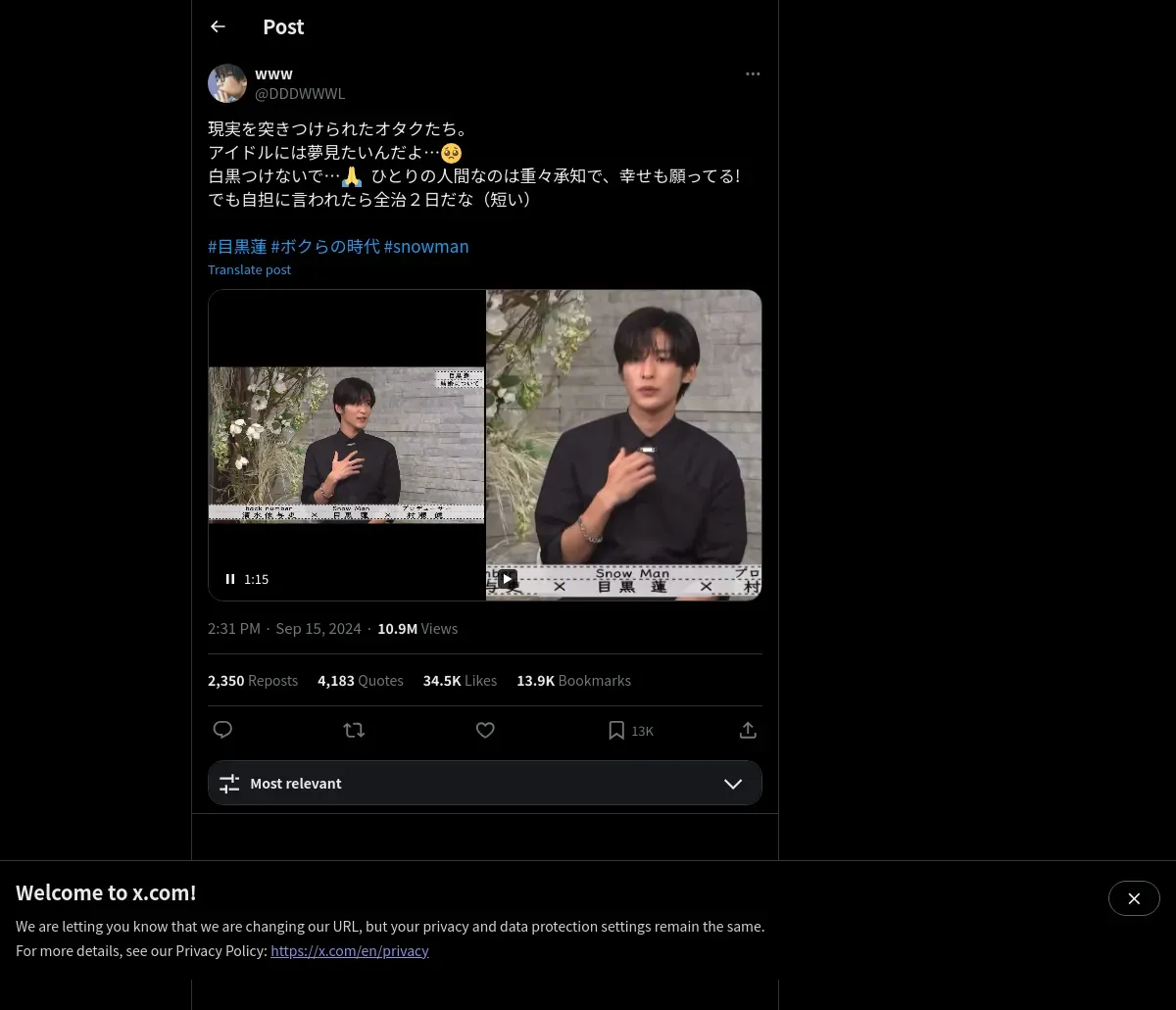Like the post with heart icon
This screenshot has width=1176, height=1010.
(485, 730)
